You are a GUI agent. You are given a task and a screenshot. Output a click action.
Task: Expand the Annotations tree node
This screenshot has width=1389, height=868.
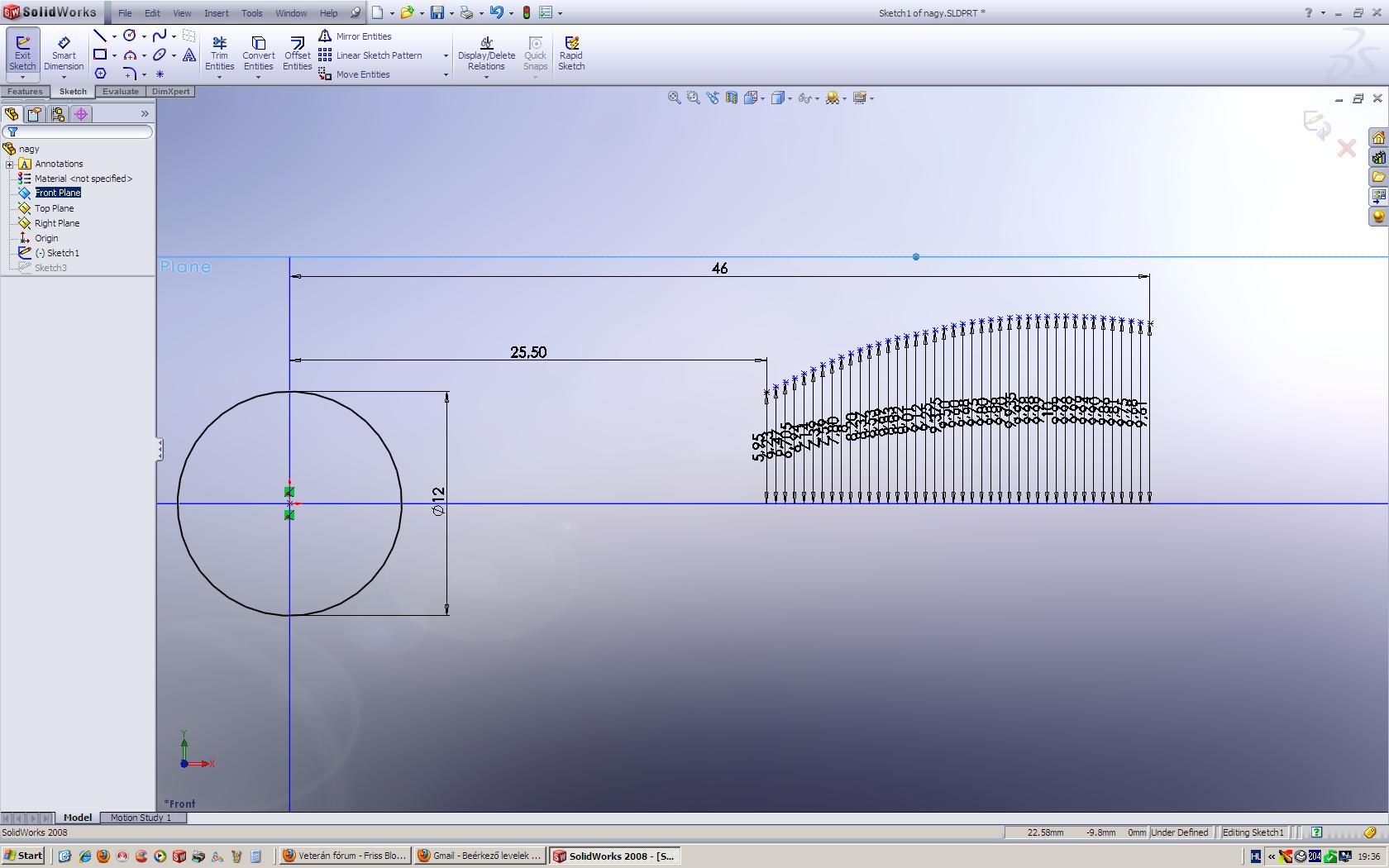click(x=10, y=164)
